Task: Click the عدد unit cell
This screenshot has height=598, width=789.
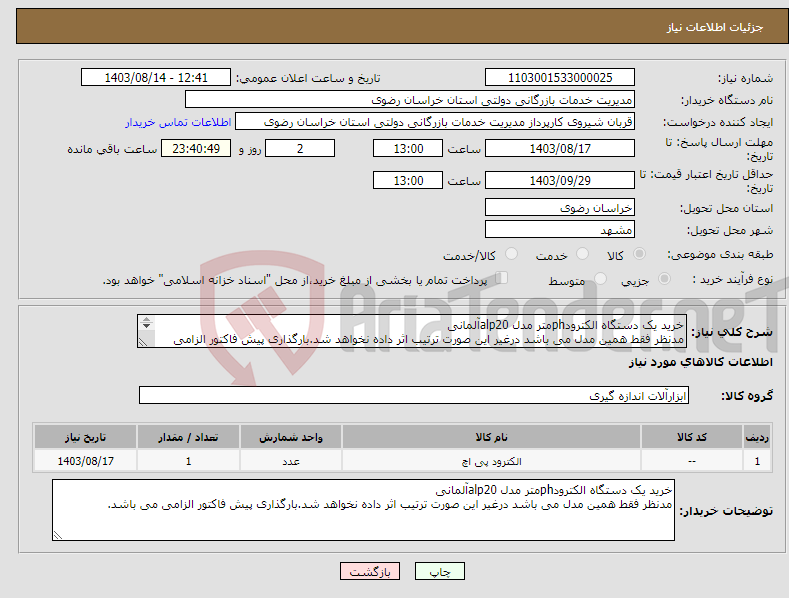Action: pyautogui.click(x=291, y=461)
